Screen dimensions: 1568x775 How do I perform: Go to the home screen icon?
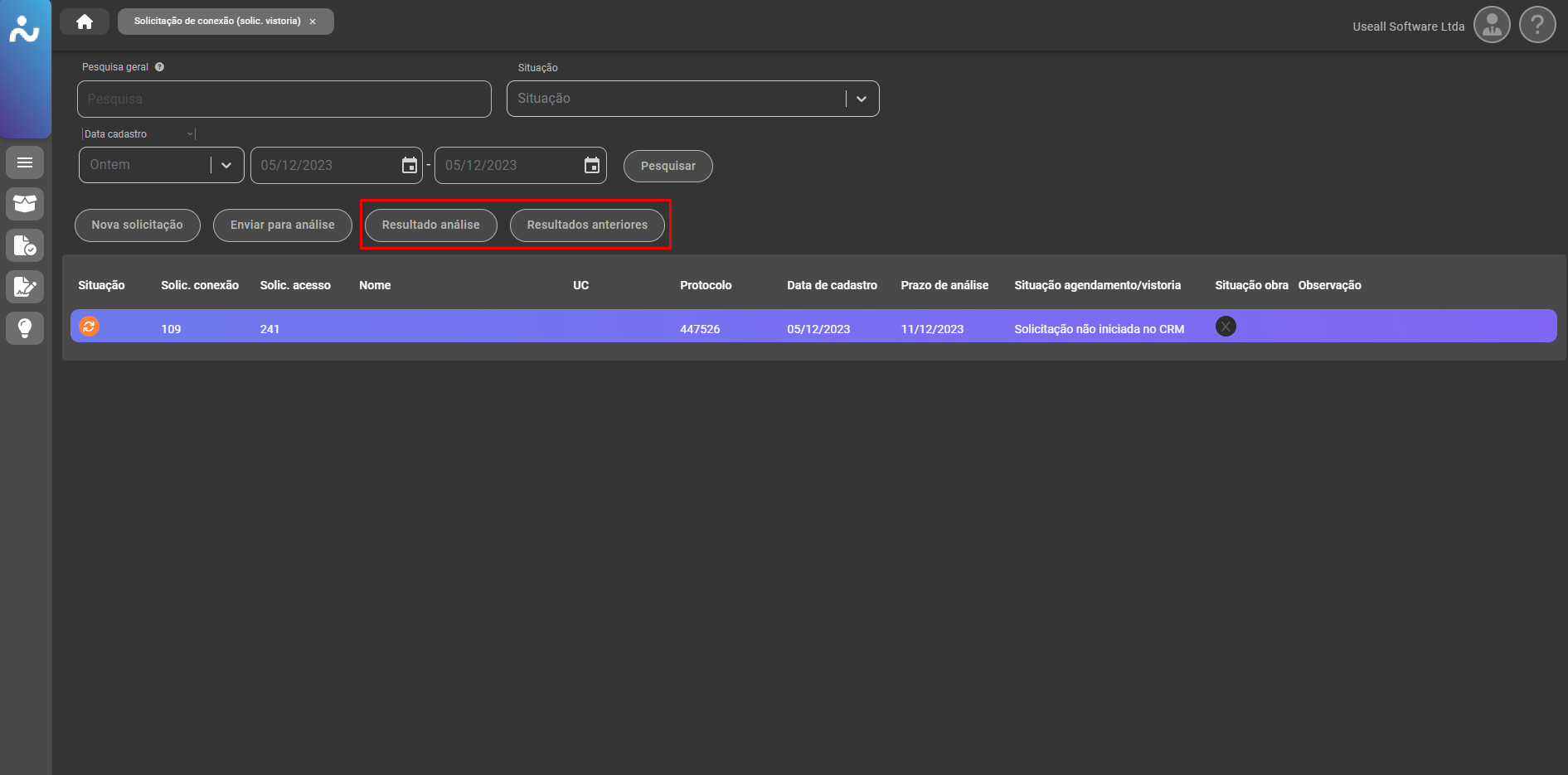[x=85, y=22]
